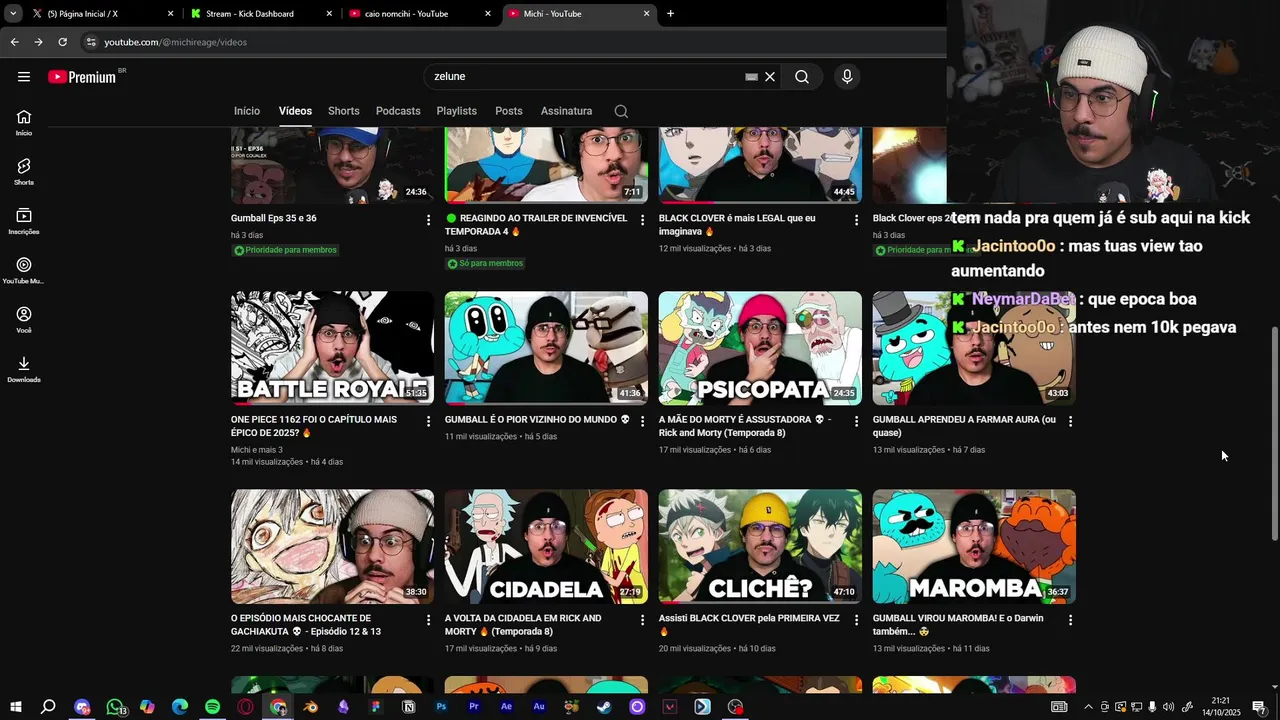
Task: Search within the channel using magnifier icon
Action: (x=621, y=111)
